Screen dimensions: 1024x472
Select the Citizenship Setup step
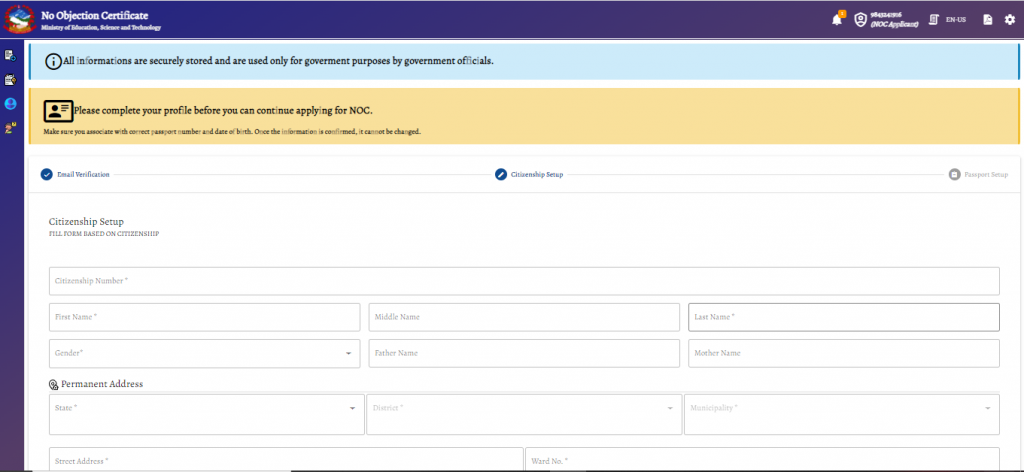pyautogui.click(x=529, y=175)
